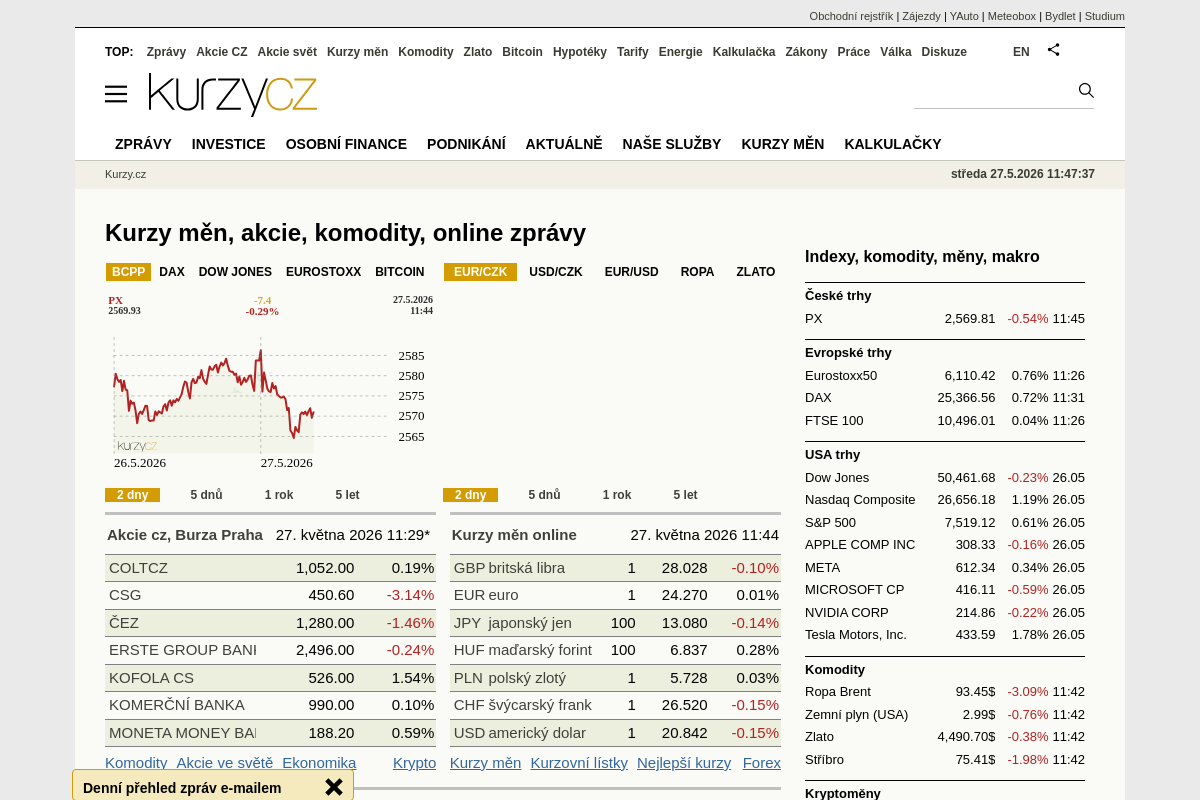
Task: Select the BCPP chart tab
Action: (128, 272)
